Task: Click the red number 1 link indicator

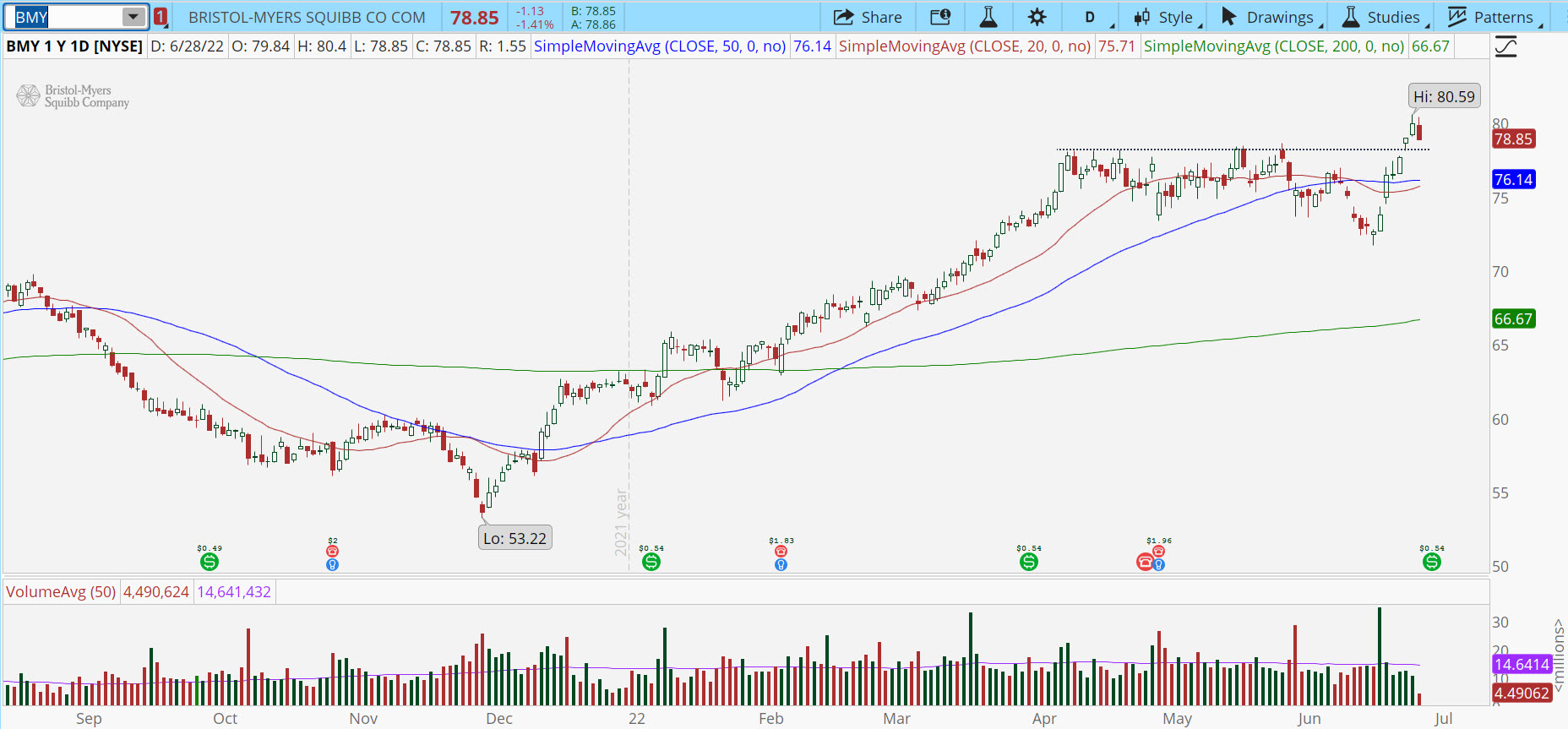Action: 161,17
